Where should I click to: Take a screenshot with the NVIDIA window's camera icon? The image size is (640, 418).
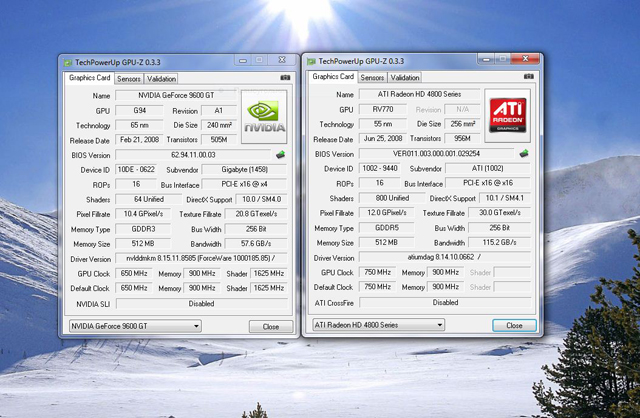[285, 78]
